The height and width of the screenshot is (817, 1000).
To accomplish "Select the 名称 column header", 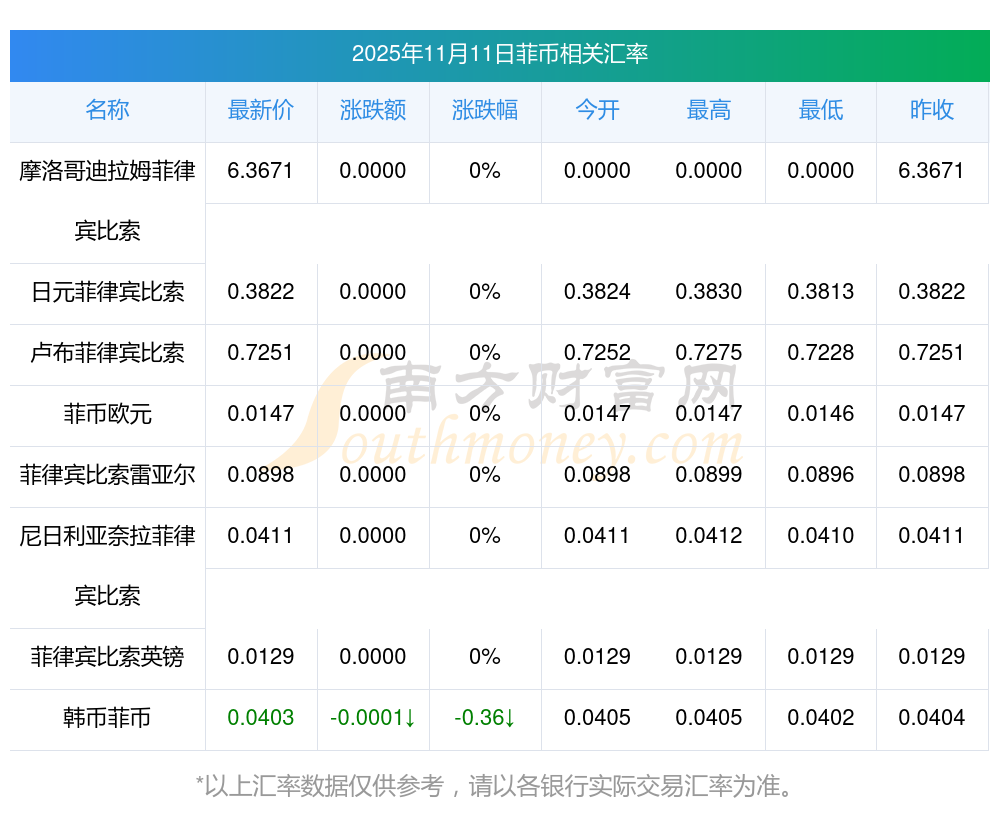I will coord(107,110).
